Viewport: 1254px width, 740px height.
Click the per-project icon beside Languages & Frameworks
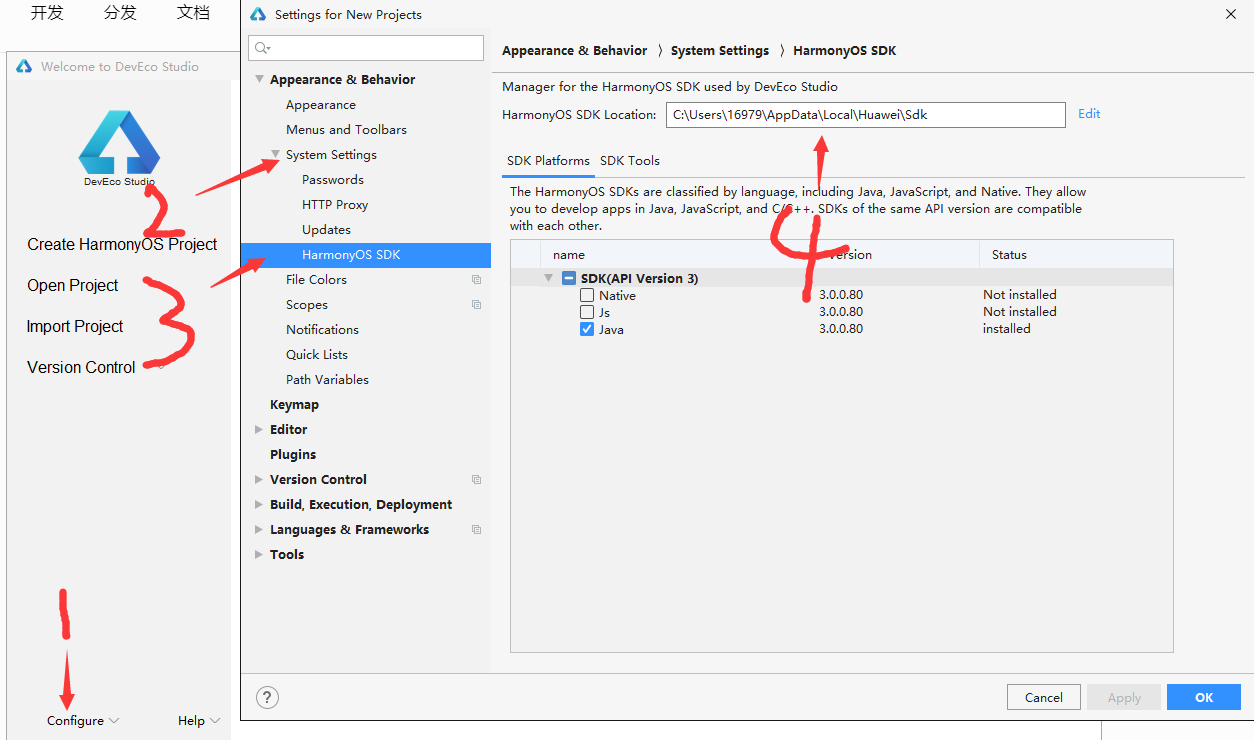[x=476, y=530]
